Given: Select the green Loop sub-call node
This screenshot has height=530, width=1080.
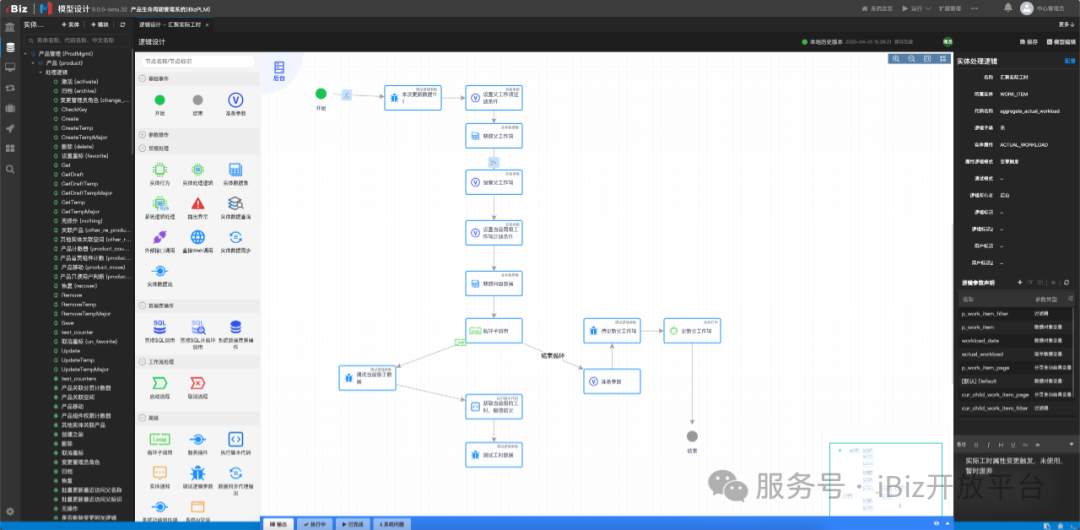Looking at the screenshot, I should [x=160, y=439].
